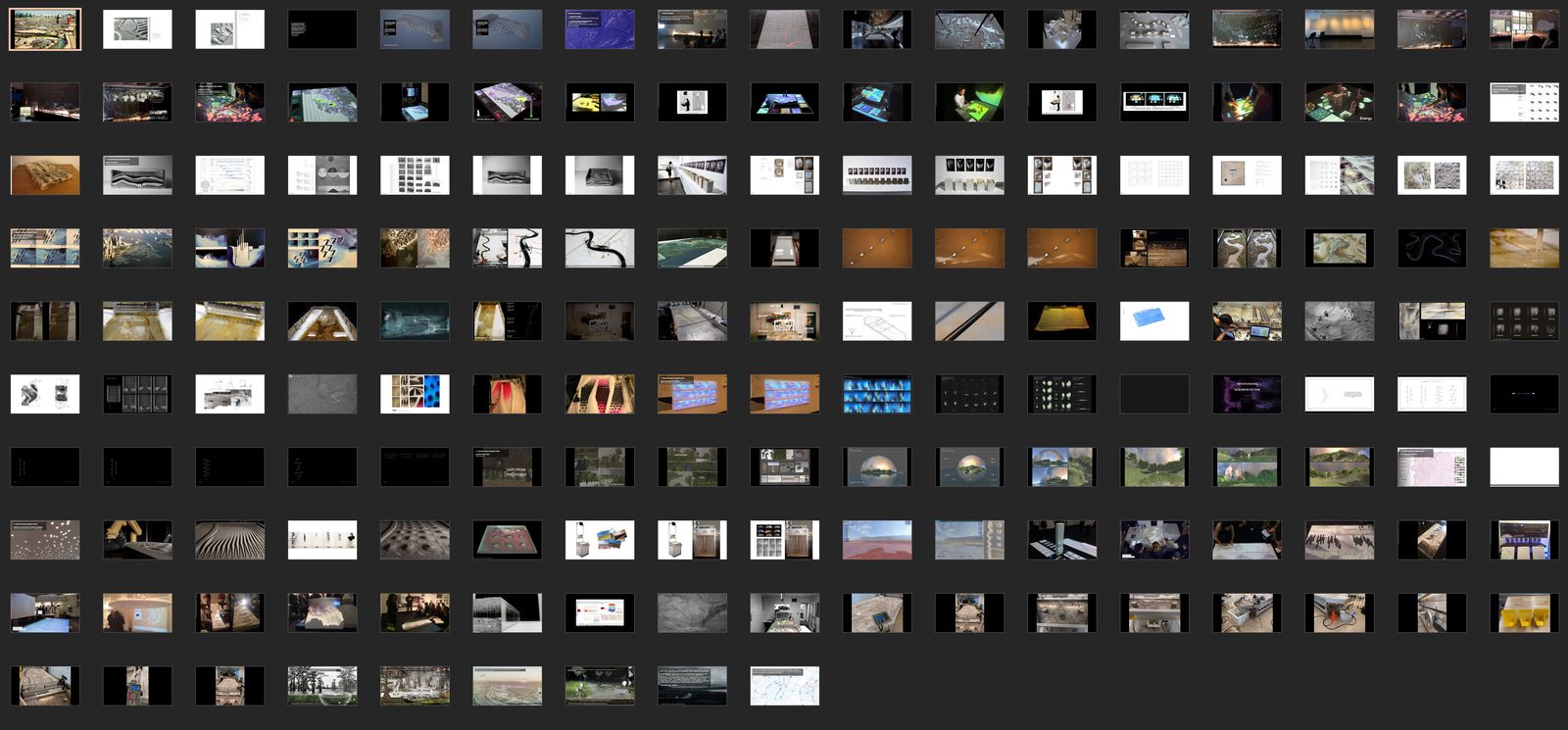This screenshot has width=1568, height=730.
Task: Select the red terrain under blue sky slide
Action: 877,540
